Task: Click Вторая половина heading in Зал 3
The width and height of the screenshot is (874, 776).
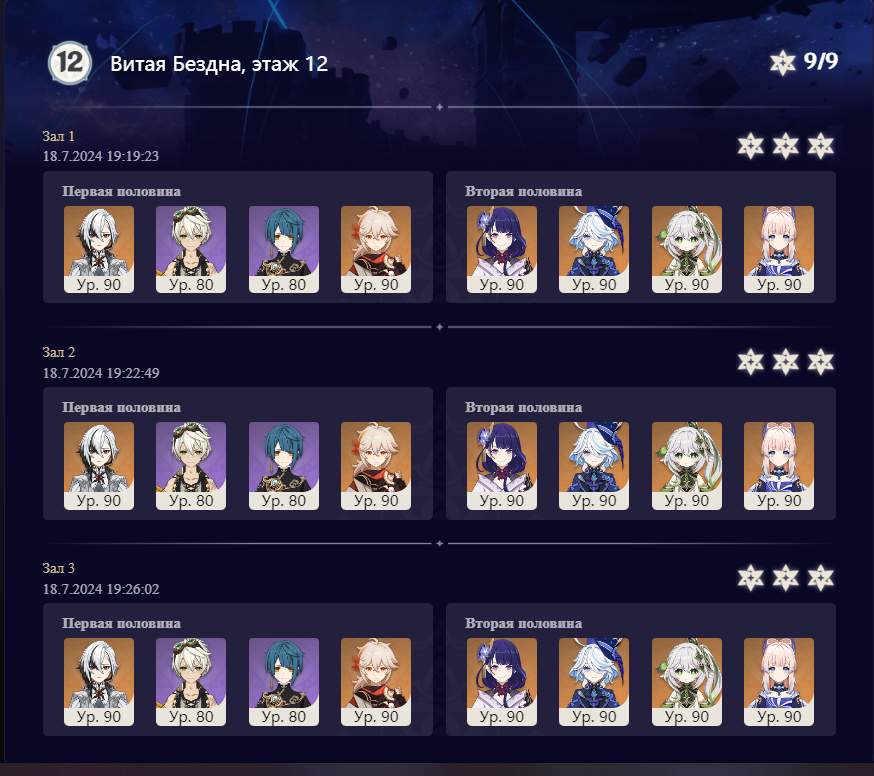Action: 523,623
